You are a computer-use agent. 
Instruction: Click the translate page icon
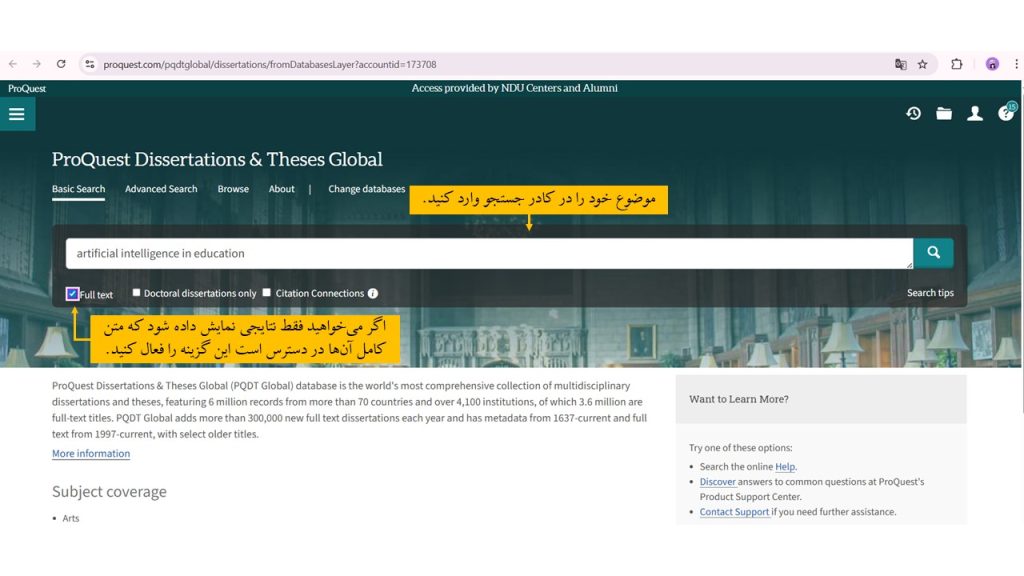901,64
